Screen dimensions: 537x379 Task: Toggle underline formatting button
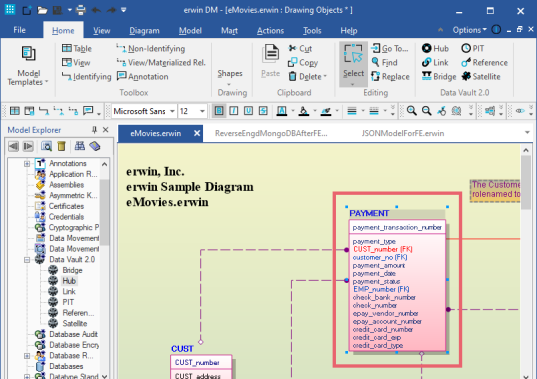248,111
